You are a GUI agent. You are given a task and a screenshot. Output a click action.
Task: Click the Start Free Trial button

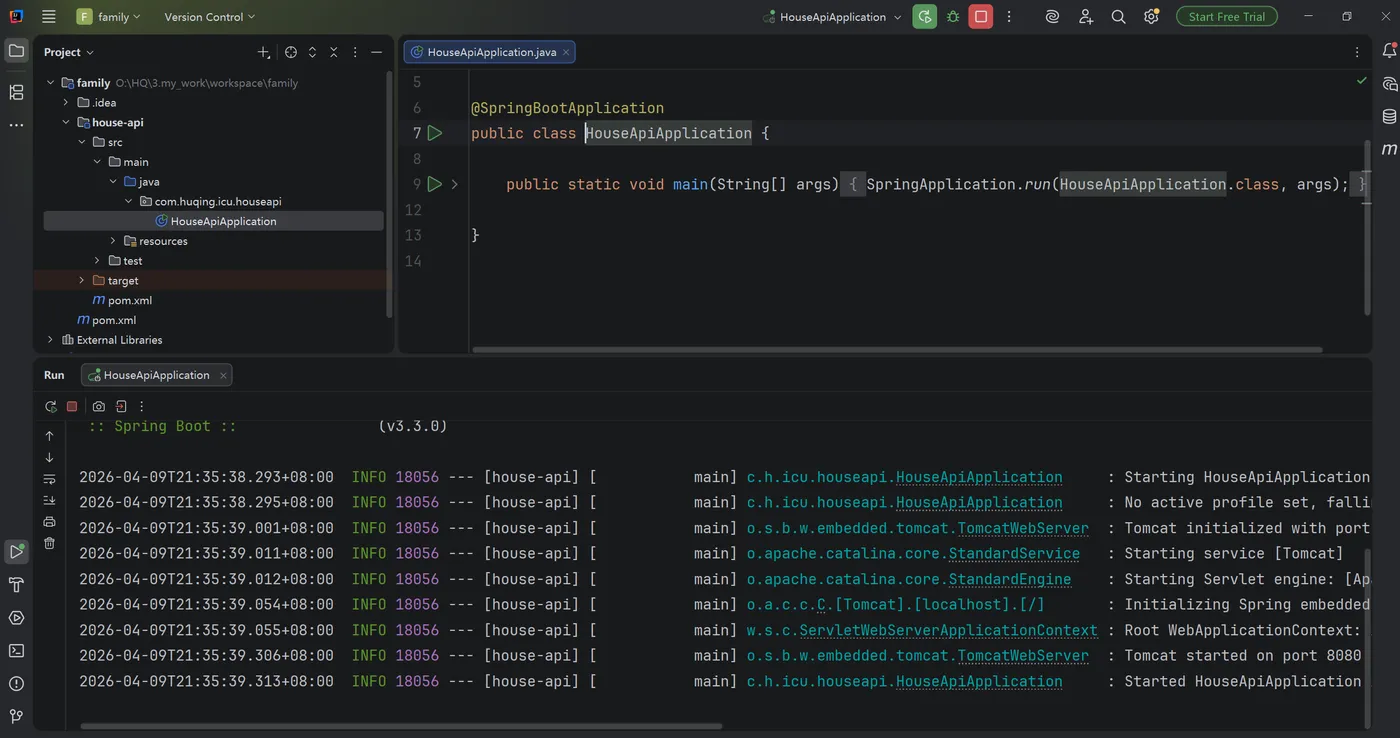tap(1226, 17)
